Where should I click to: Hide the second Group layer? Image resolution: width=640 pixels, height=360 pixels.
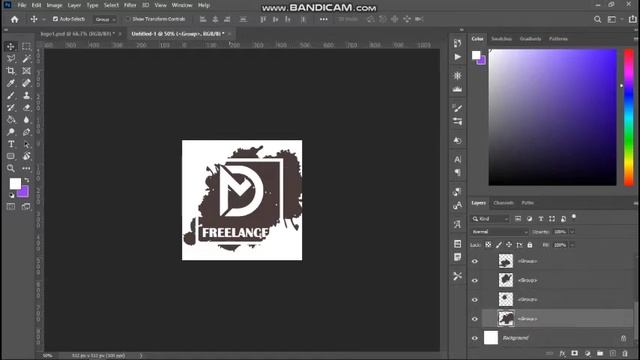(475, 280)
